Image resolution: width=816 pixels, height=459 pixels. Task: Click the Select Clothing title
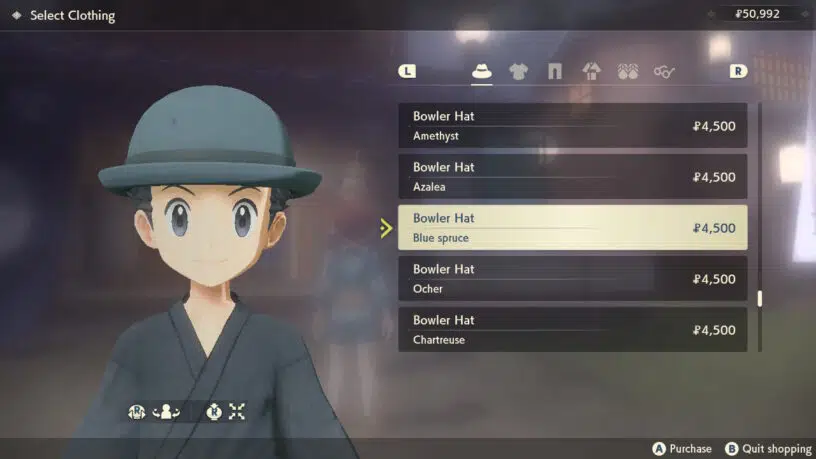point(72,16)
